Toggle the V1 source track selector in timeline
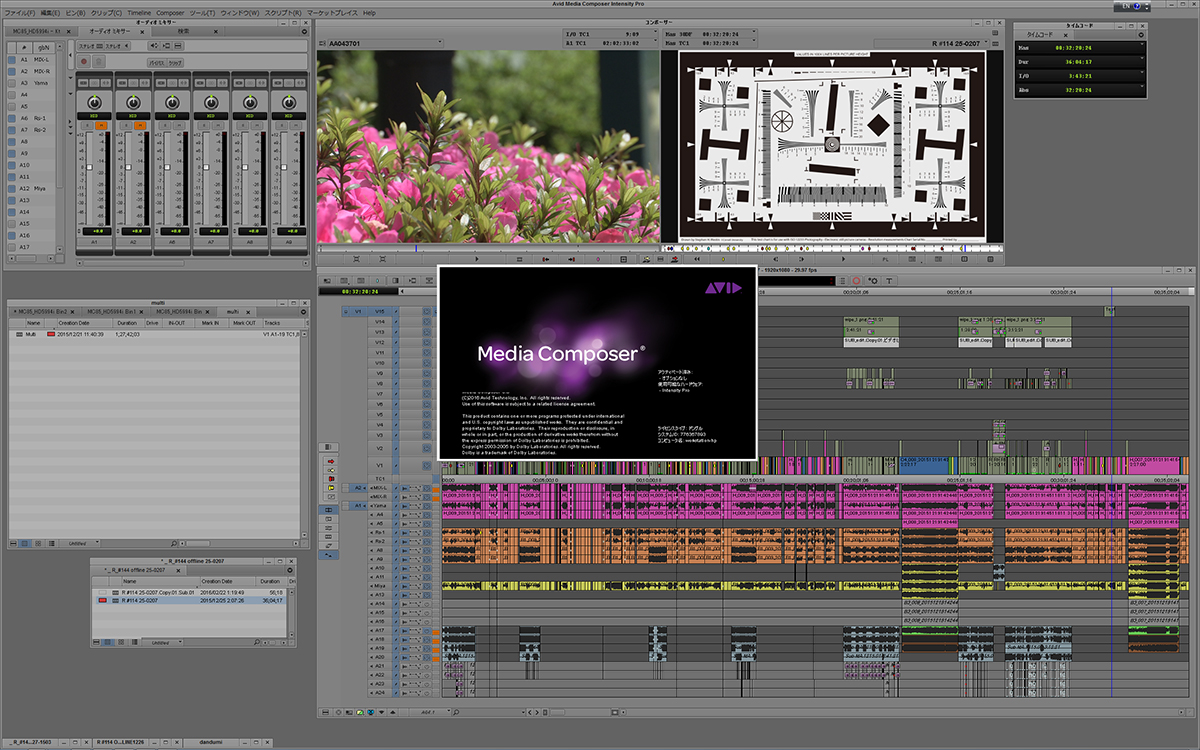This screenshot has width=1200, height=750. tap(359, 312)
